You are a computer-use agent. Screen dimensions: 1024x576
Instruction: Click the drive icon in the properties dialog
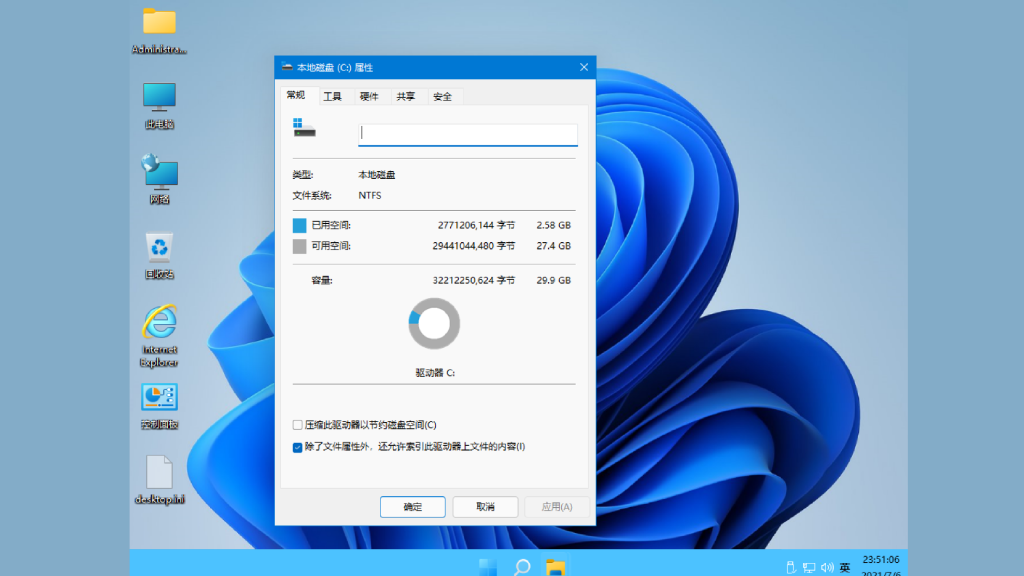[x=304, y=127]
